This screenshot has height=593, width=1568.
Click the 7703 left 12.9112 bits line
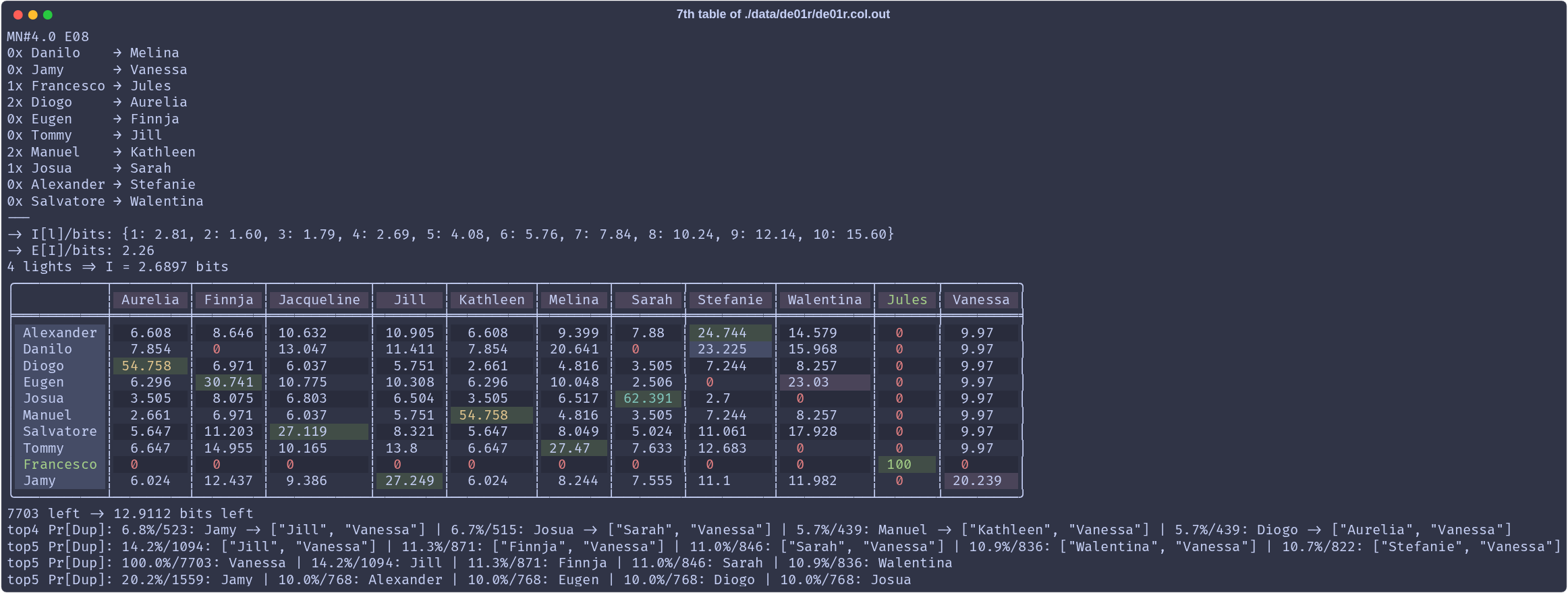[x=130, y=513]
